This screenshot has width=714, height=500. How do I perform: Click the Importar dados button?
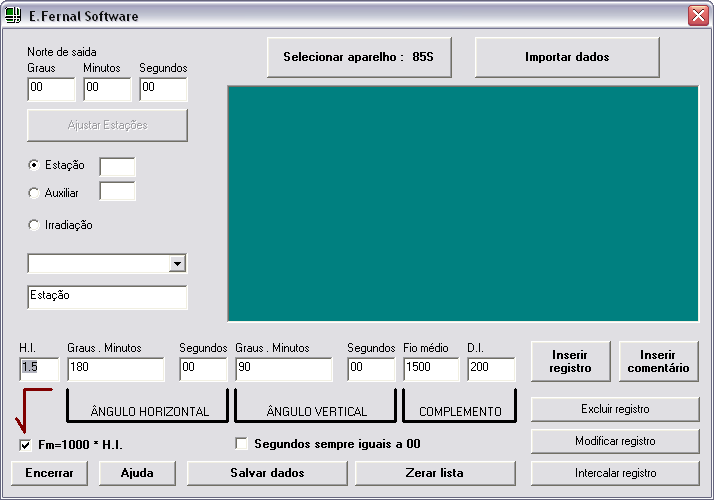pos(566,57)
